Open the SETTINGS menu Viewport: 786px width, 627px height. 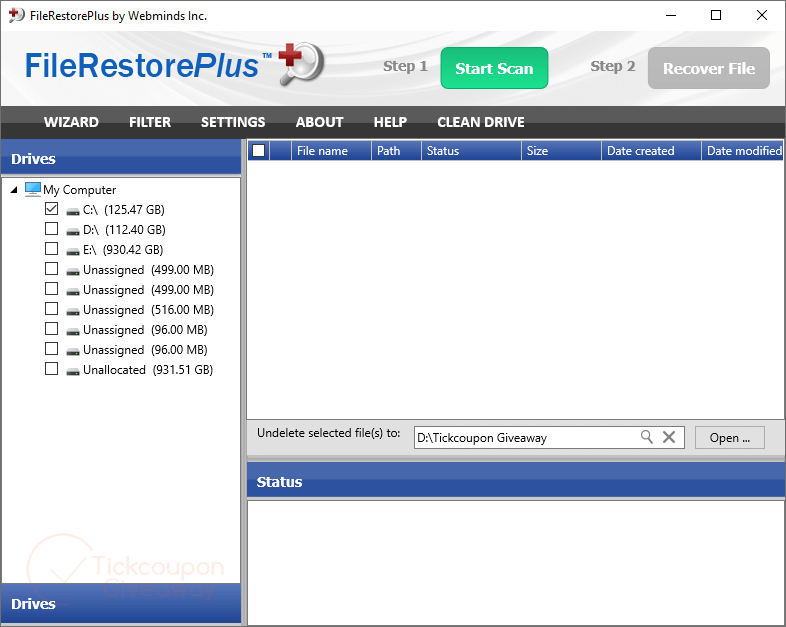(x=233, y=122)
